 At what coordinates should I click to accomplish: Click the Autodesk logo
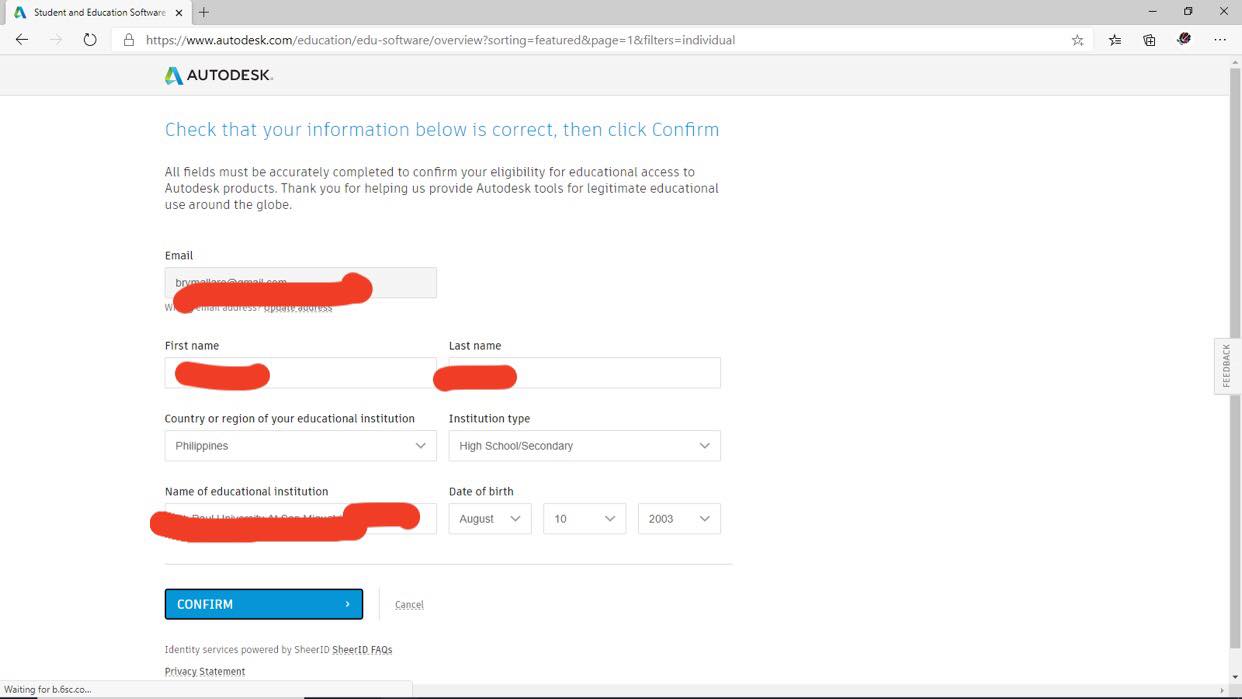click(218, 75)
